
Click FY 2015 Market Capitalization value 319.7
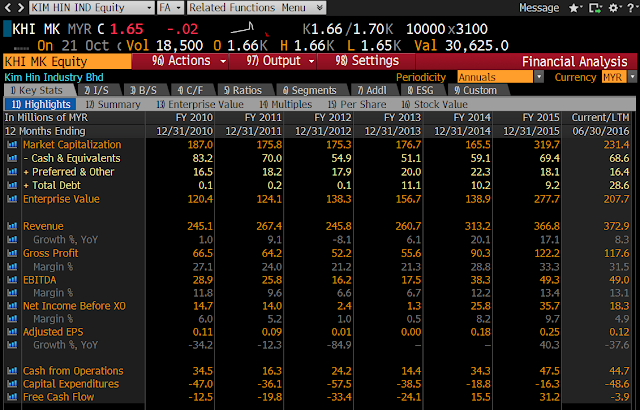[x=547, y=144]
